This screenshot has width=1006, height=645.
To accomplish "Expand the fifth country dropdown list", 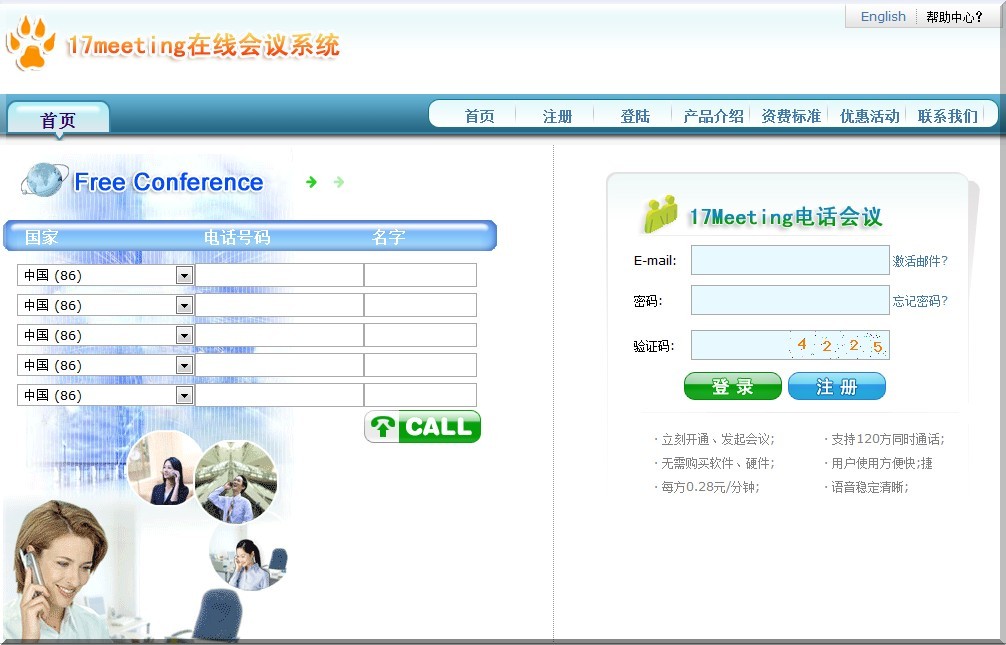I will pos(184,396).
